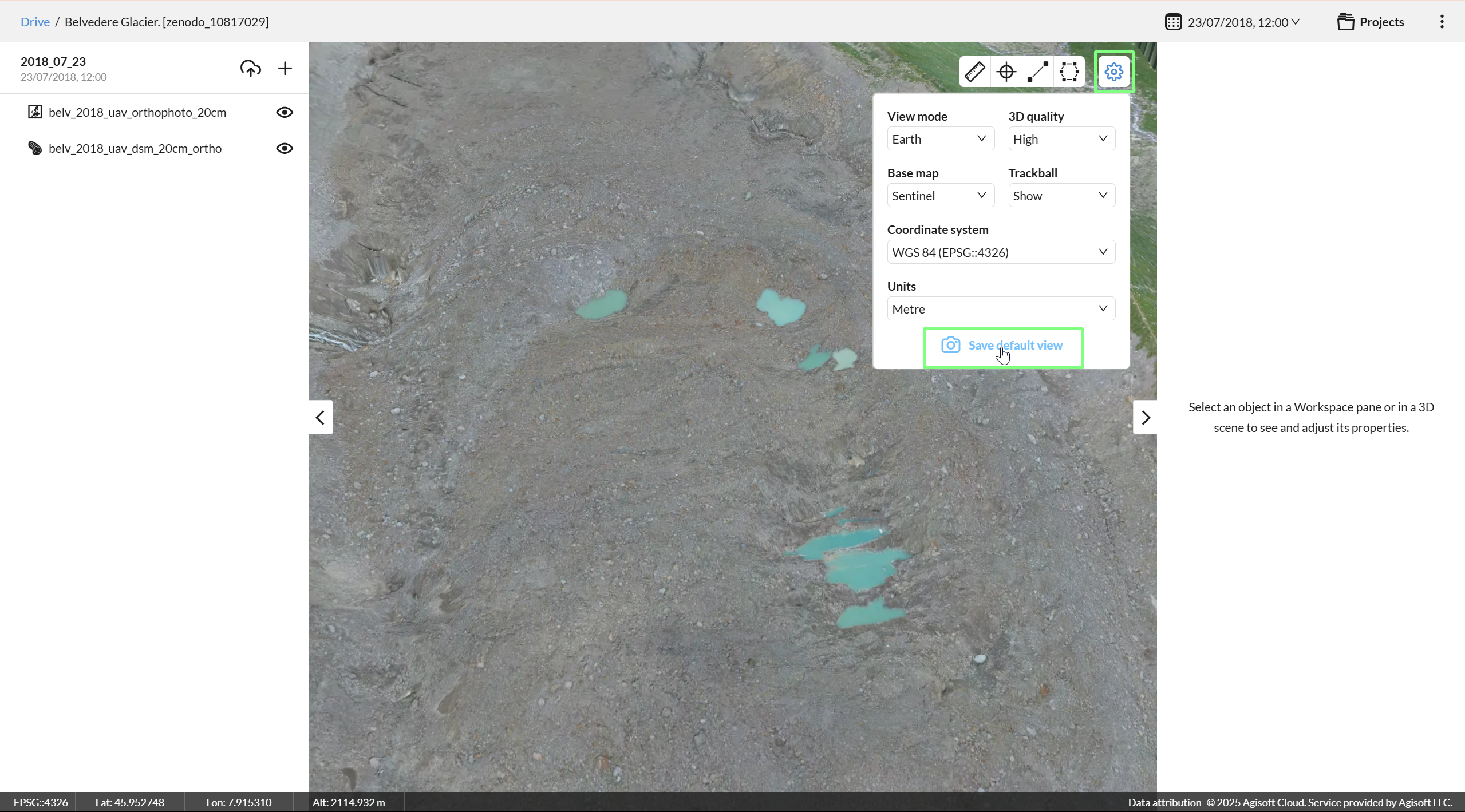Select the polyline drawing tool
Screen dimensions: 1465x812
coord(1037,72)
